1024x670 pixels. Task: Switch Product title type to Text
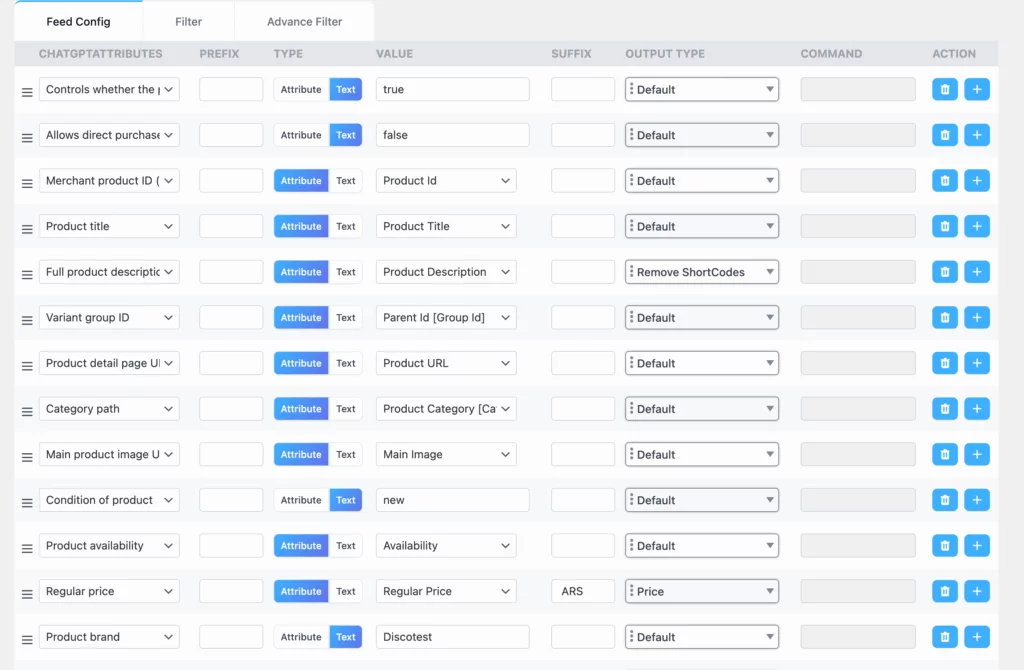346,226
